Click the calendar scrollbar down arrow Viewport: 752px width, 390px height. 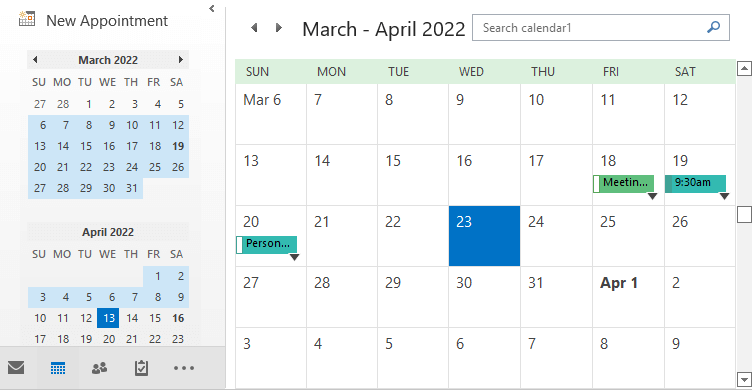[x=744, y=379]
